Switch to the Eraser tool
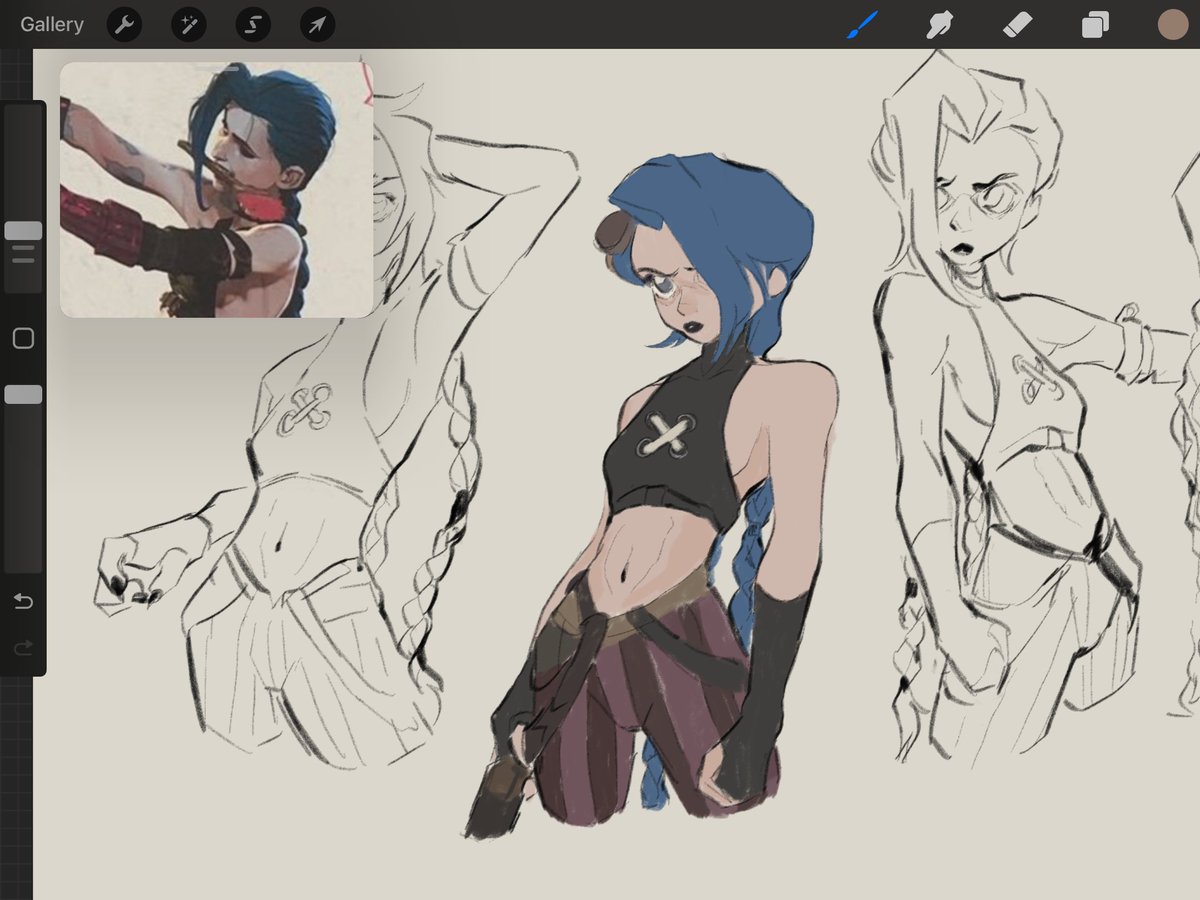This screenshot has width=1200, height=900. point(1017,24)
